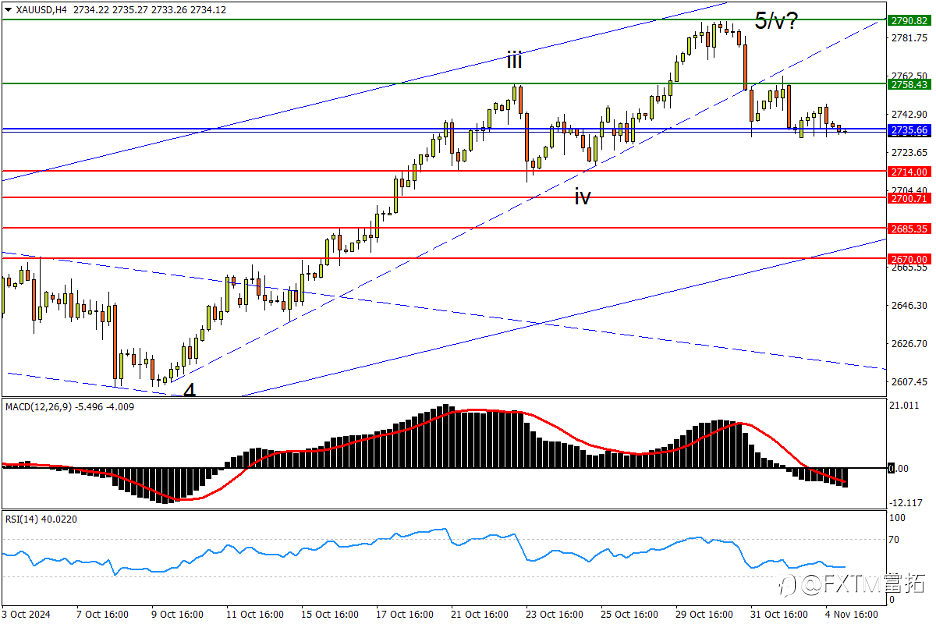The height and width of the screenshot is (624, 936).
Task: Click the 21 Oct 16:00 time axis label
Action: (479, 614)
